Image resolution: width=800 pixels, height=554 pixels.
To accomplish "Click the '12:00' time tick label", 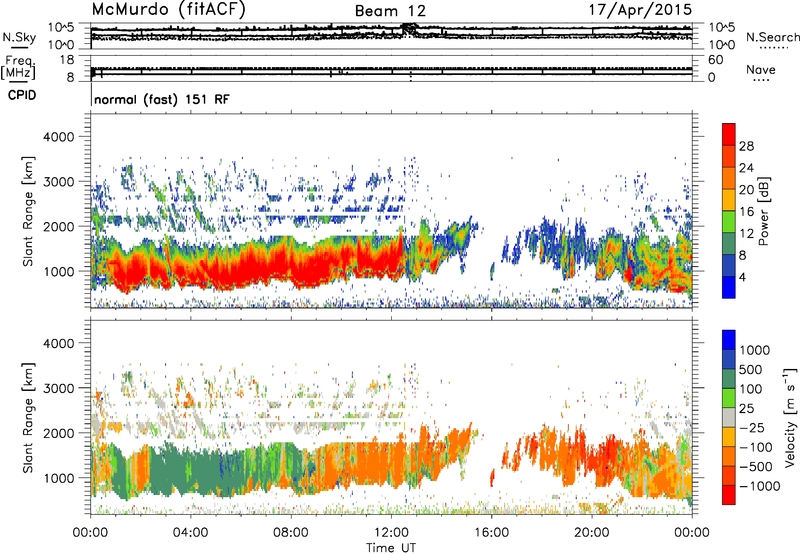I will click(x=391, y=533).
